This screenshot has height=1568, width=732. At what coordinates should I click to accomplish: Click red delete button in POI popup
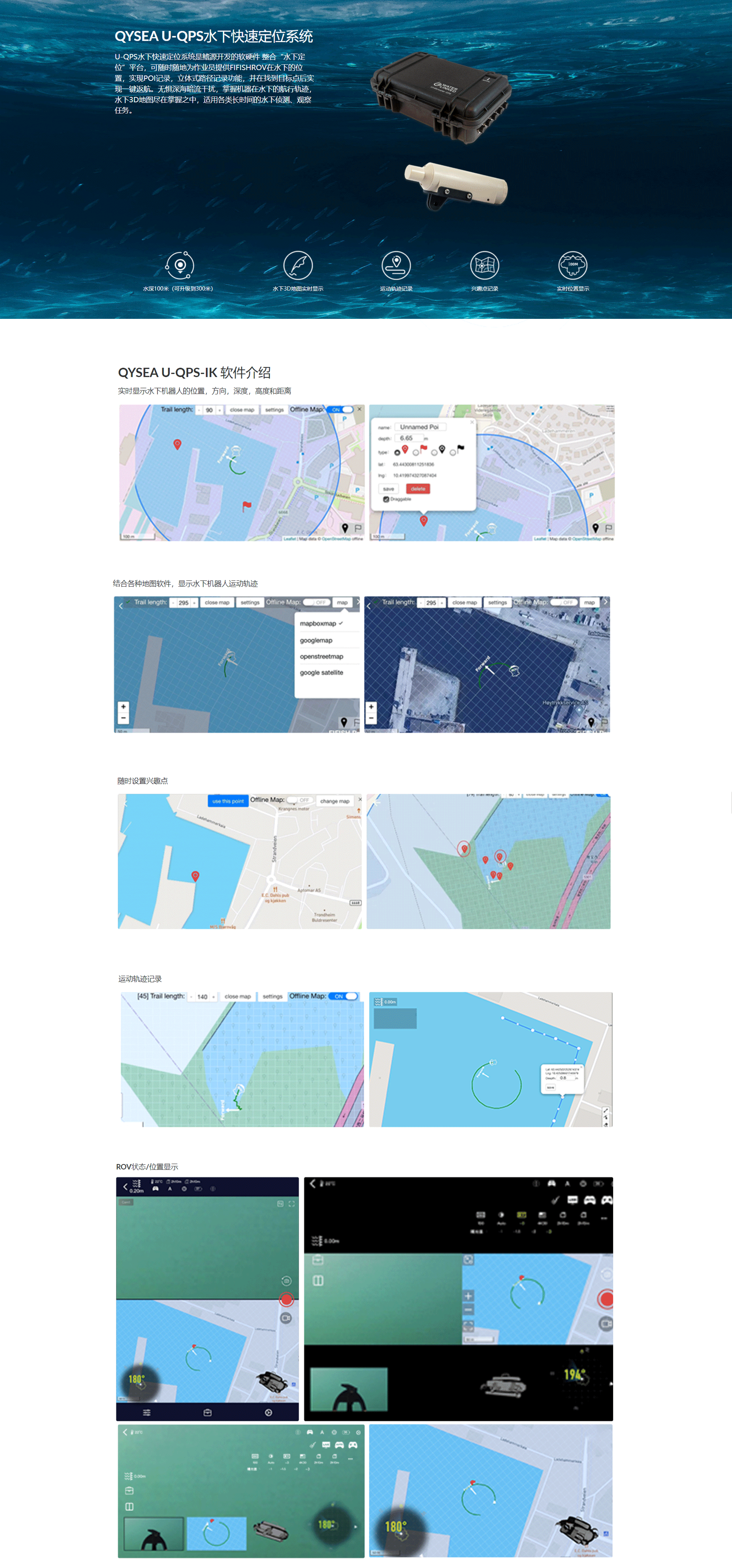pos(417,489)
